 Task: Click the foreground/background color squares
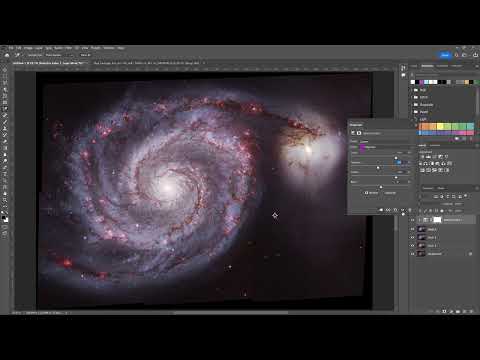pos(5,218)
